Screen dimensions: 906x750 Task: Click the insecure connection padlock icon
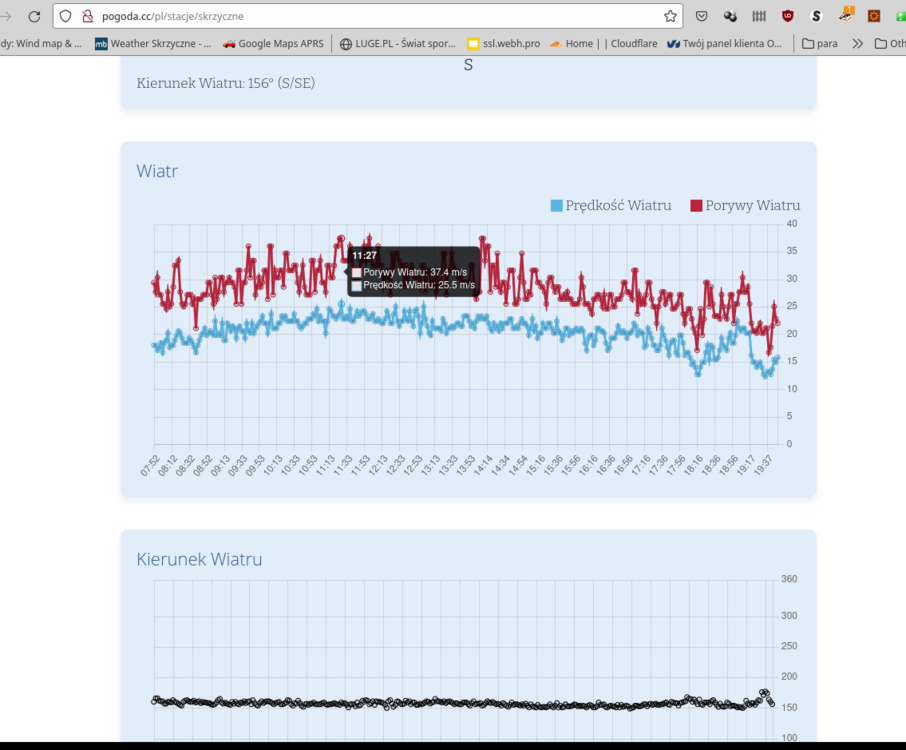coord(87,16)
